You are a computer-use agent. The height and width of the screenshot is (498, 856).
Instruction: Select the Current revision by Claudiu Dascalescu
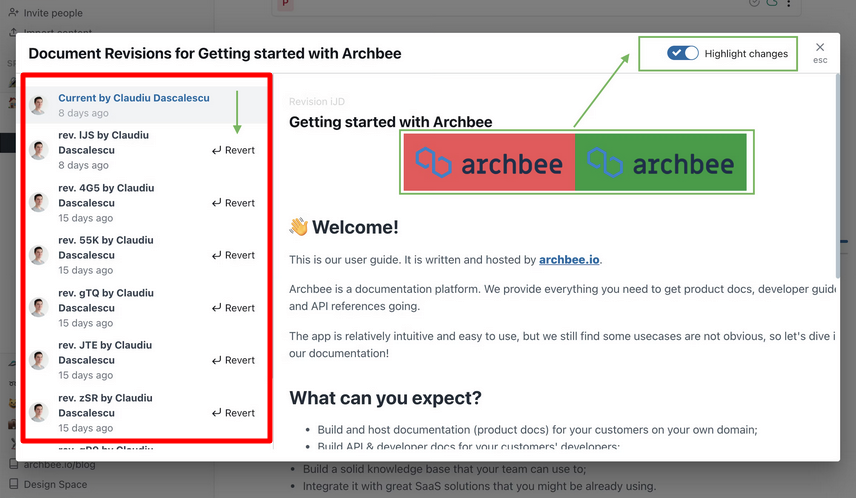click(x=147, y=105)
